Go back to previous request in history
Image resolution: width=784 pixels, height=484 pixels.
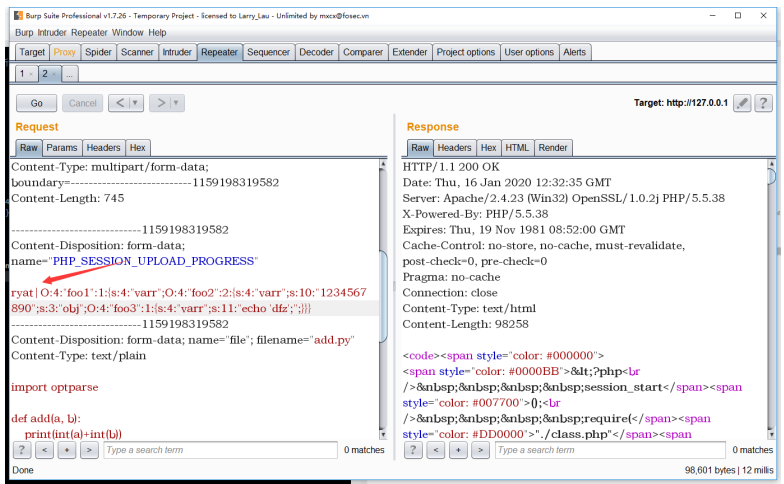click(120, 103)
